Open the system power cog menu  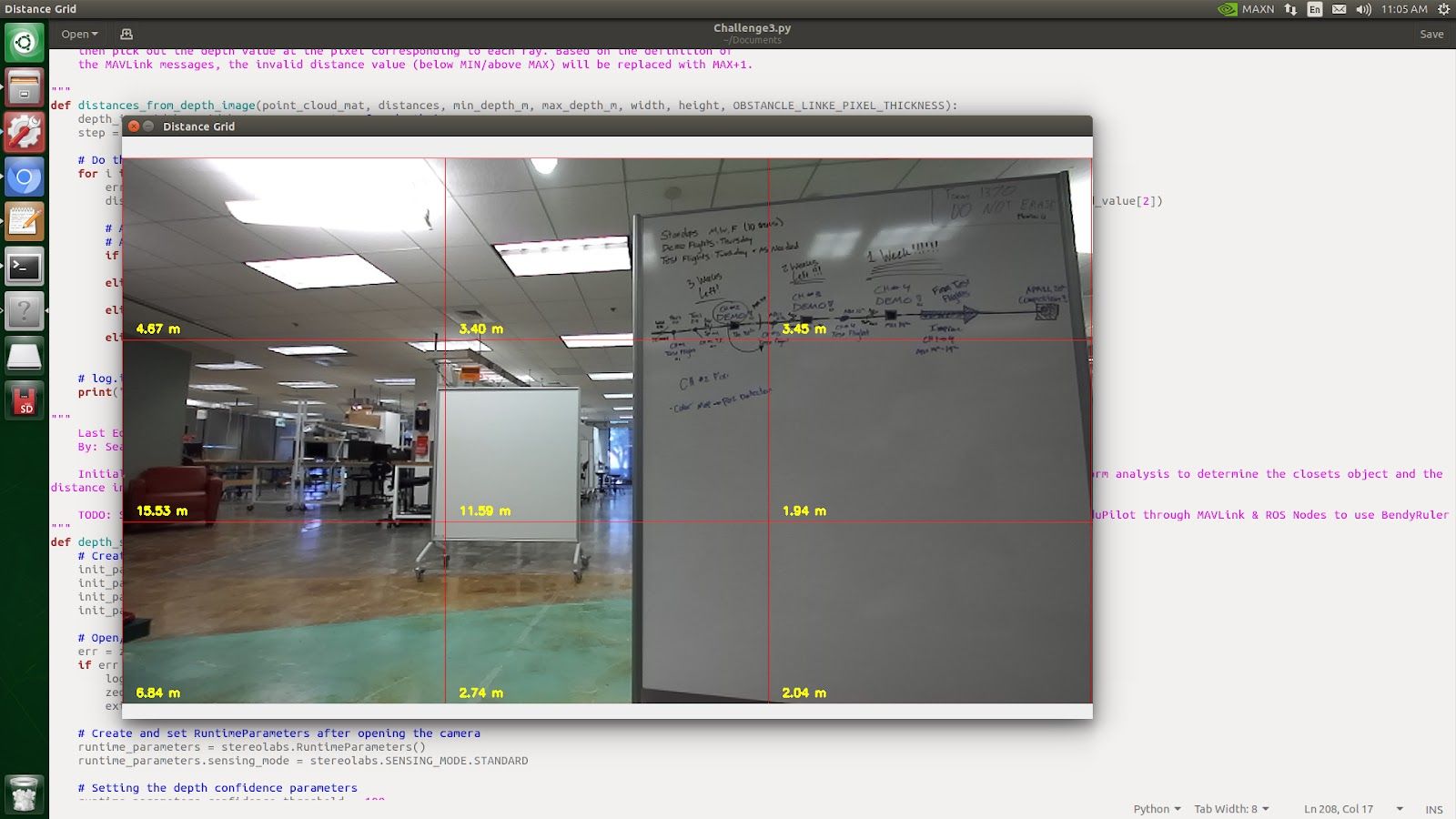click(1443, 9)
